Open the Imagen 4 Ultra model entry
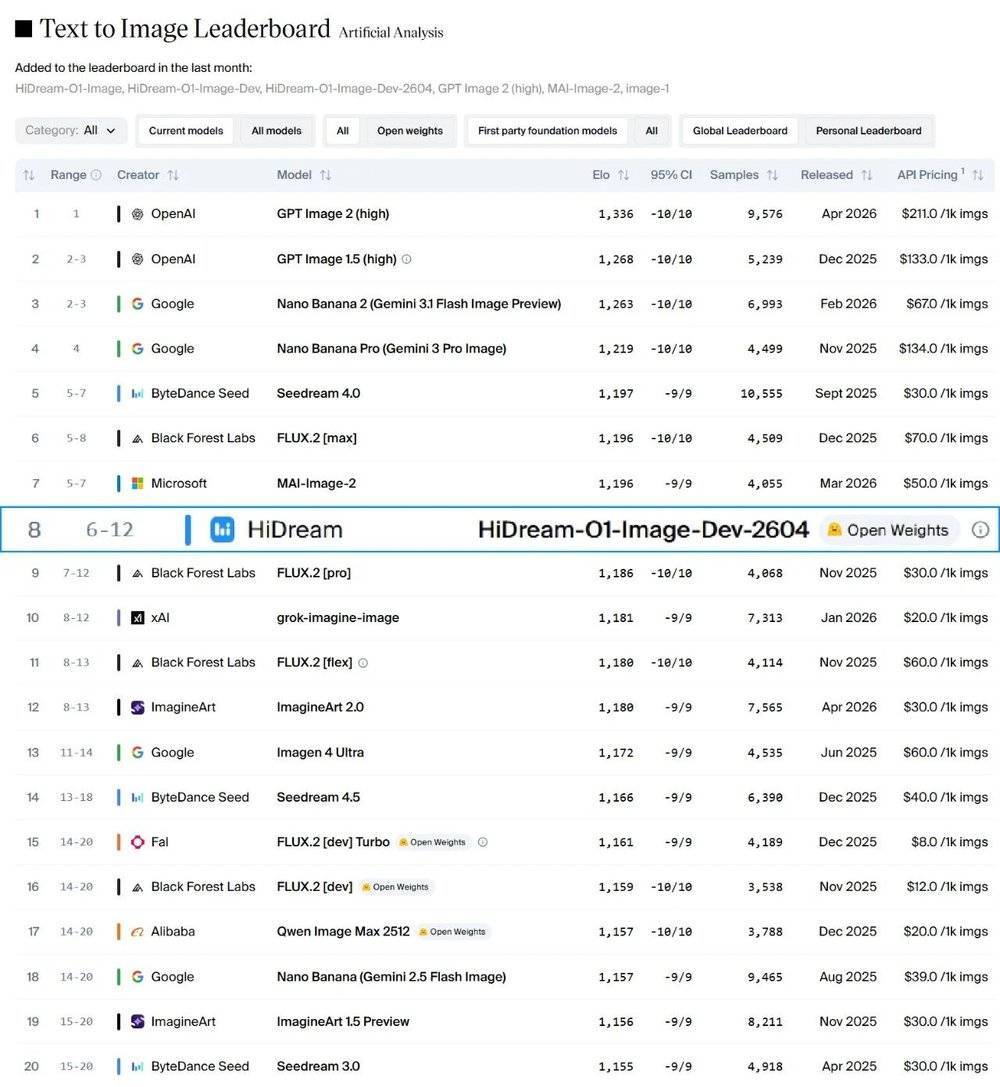 click(x=320, y=752)
